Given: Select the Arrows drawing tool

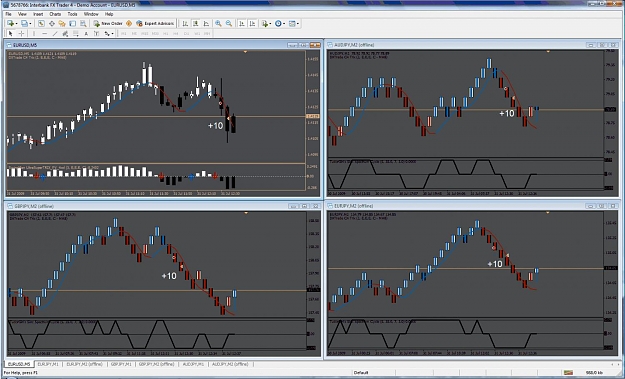Looking at the screenshot, I should [x=107, y=33].
